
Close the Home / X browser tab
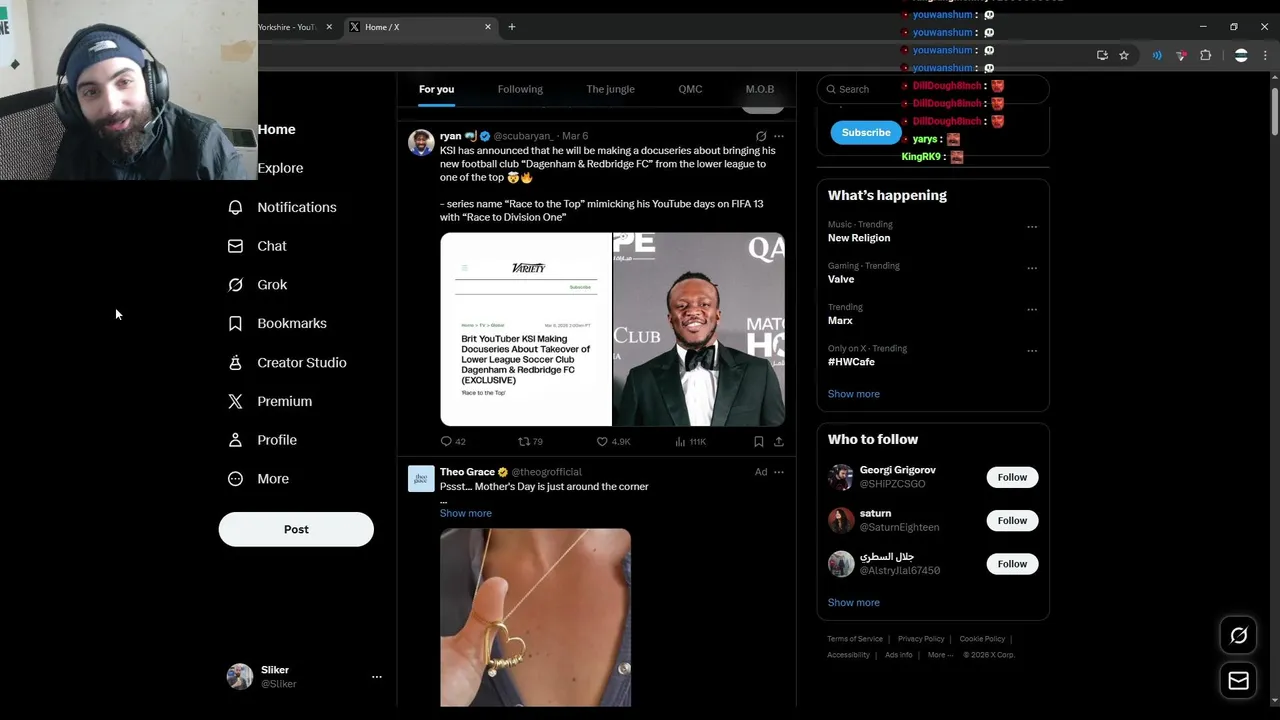pos(488,27)
